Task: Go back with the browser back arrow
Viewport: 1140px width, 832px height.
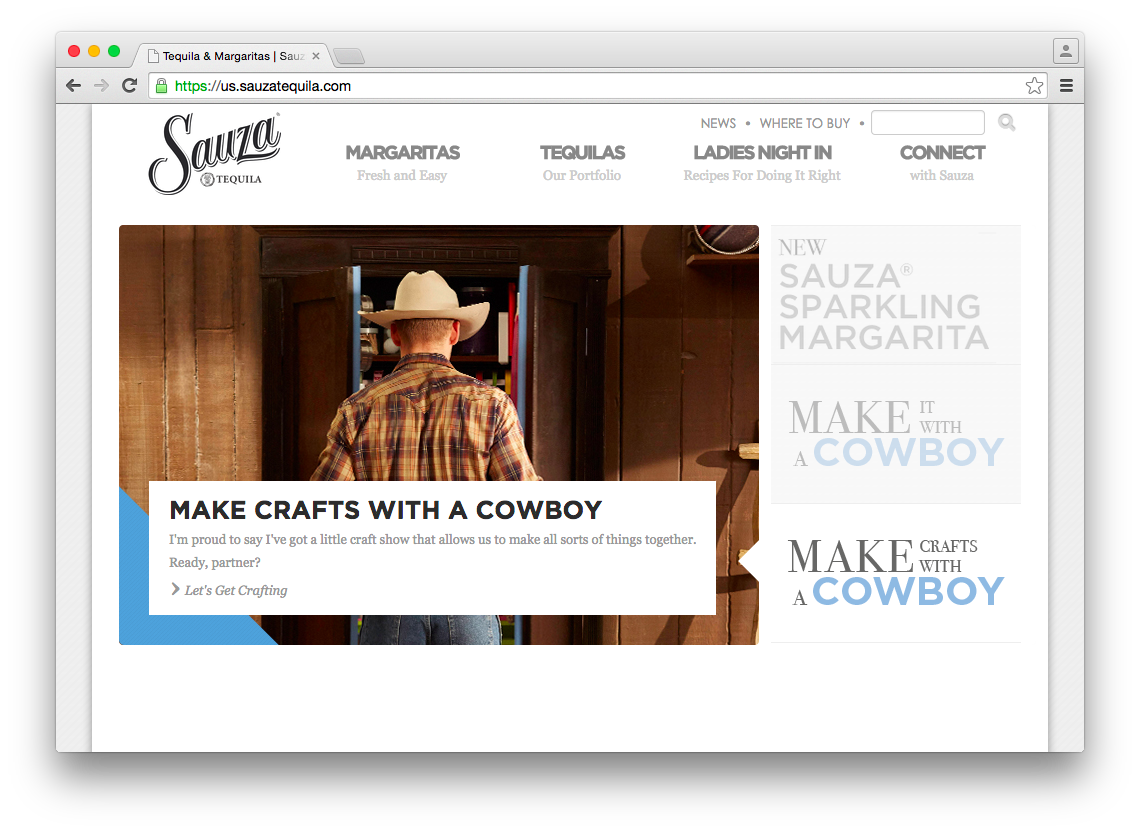Action: [x=73, y=86]
